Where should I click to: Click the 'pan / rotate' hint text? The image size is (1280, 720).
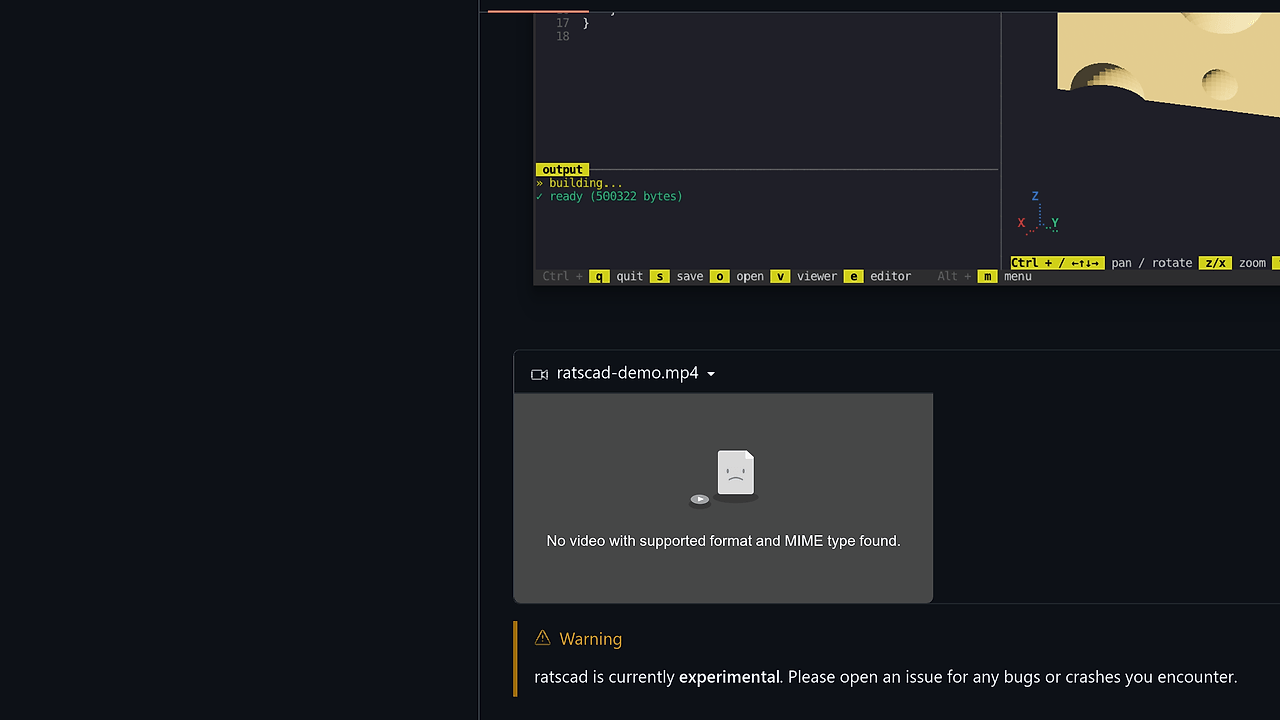point(1152,263)
